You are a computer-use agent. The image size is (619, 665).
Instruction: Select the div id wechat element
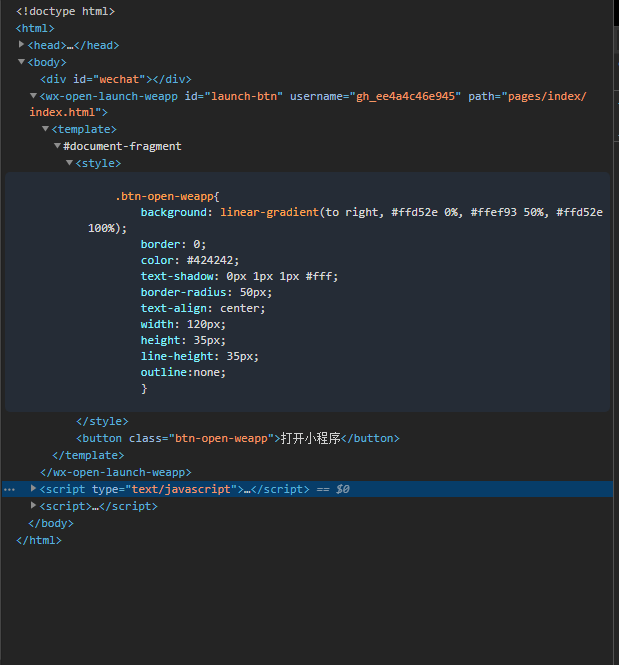tap(116, 79)
